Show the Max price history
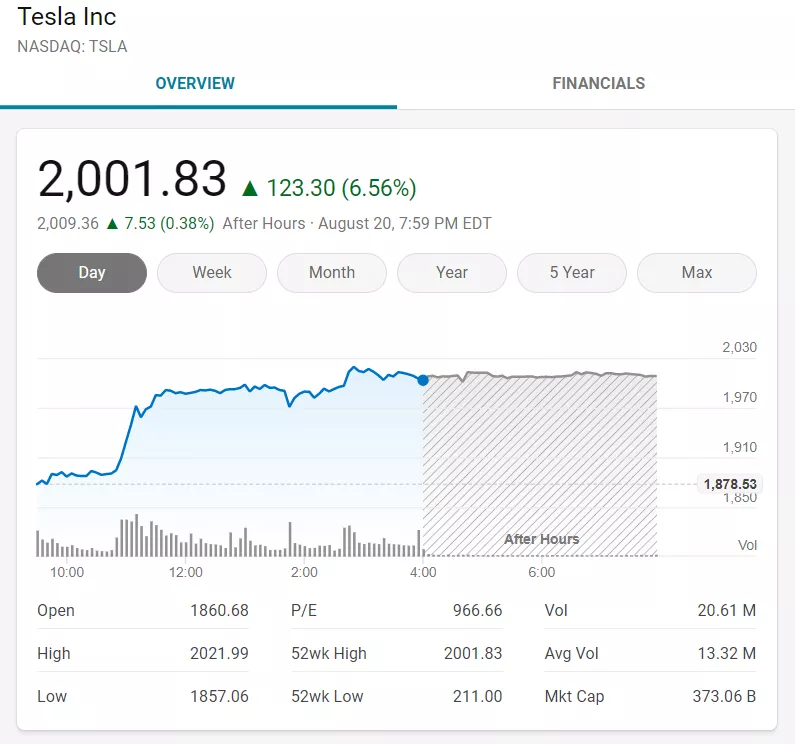 click(x=697, y=273)
